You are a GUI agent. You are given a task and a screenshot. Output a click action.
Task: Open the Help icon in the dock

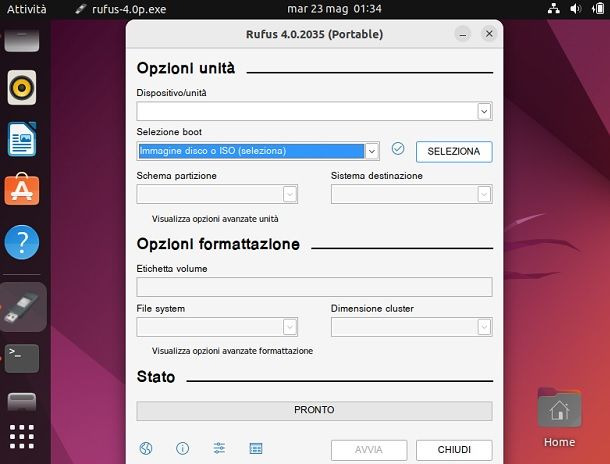click(x=22, y=242)
